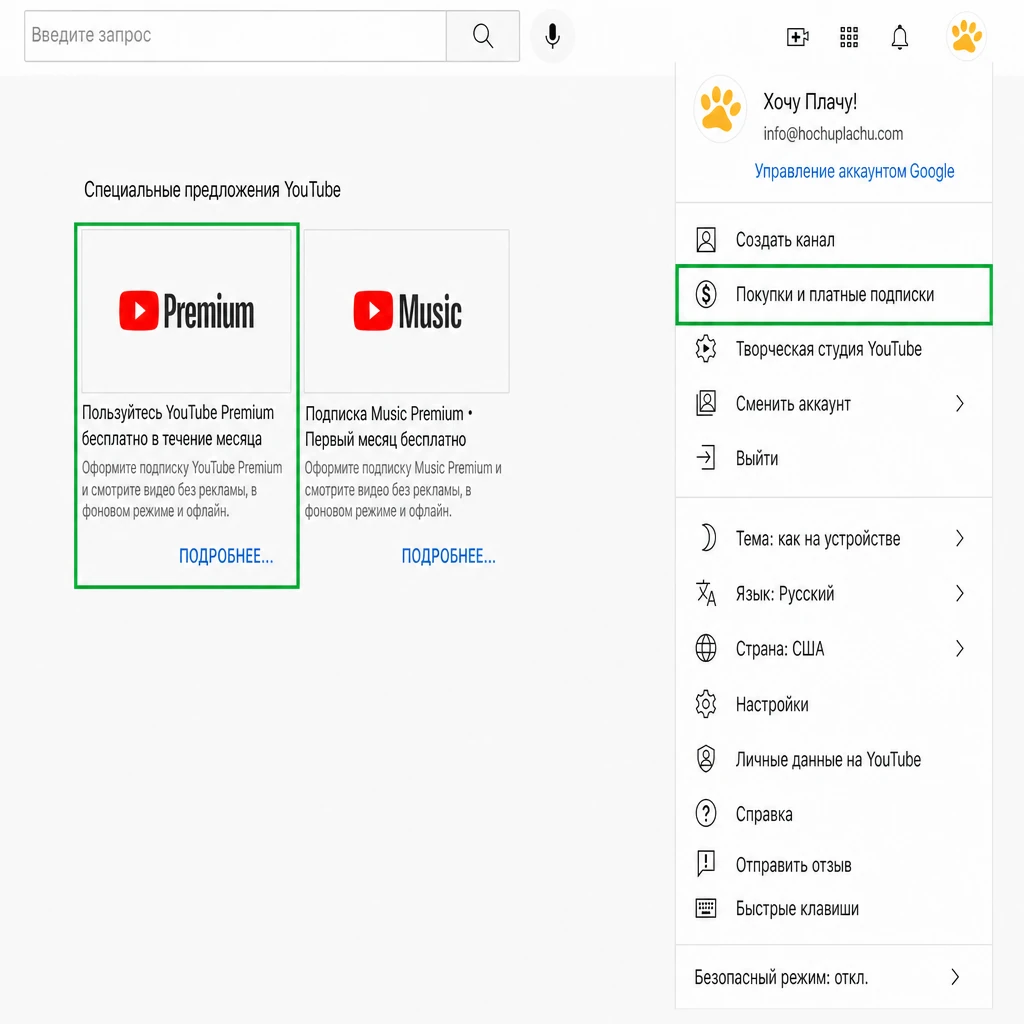Image resolution: width=1024 pixels, height=1024 pixels.
Task: Click the Create channel person icon
Action: point(706,240)
